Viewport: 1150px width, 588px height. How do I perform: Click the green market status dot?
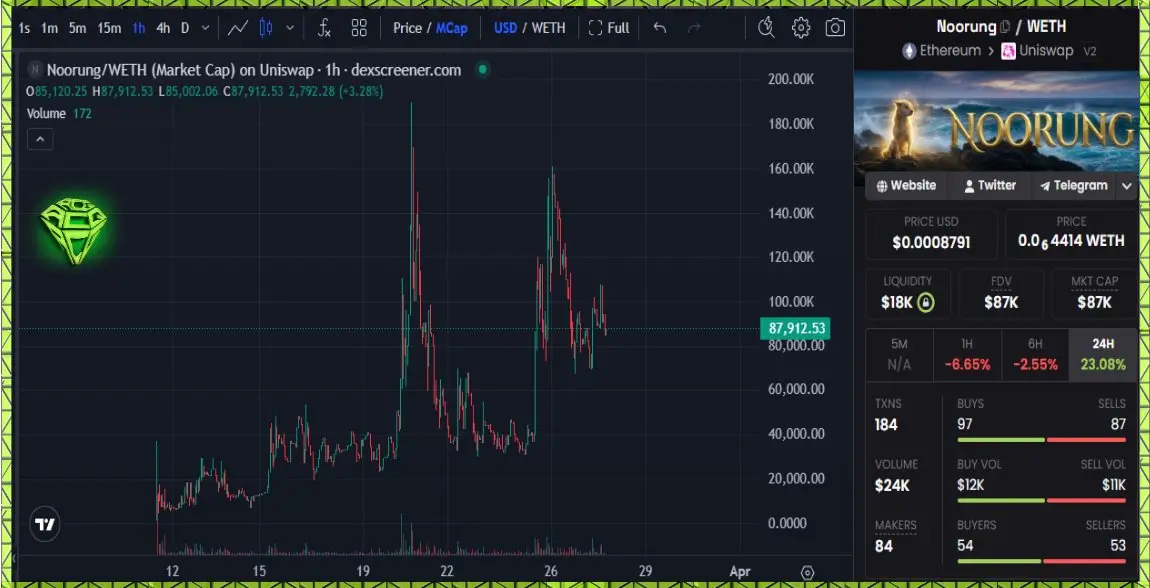tap(483, 70)
